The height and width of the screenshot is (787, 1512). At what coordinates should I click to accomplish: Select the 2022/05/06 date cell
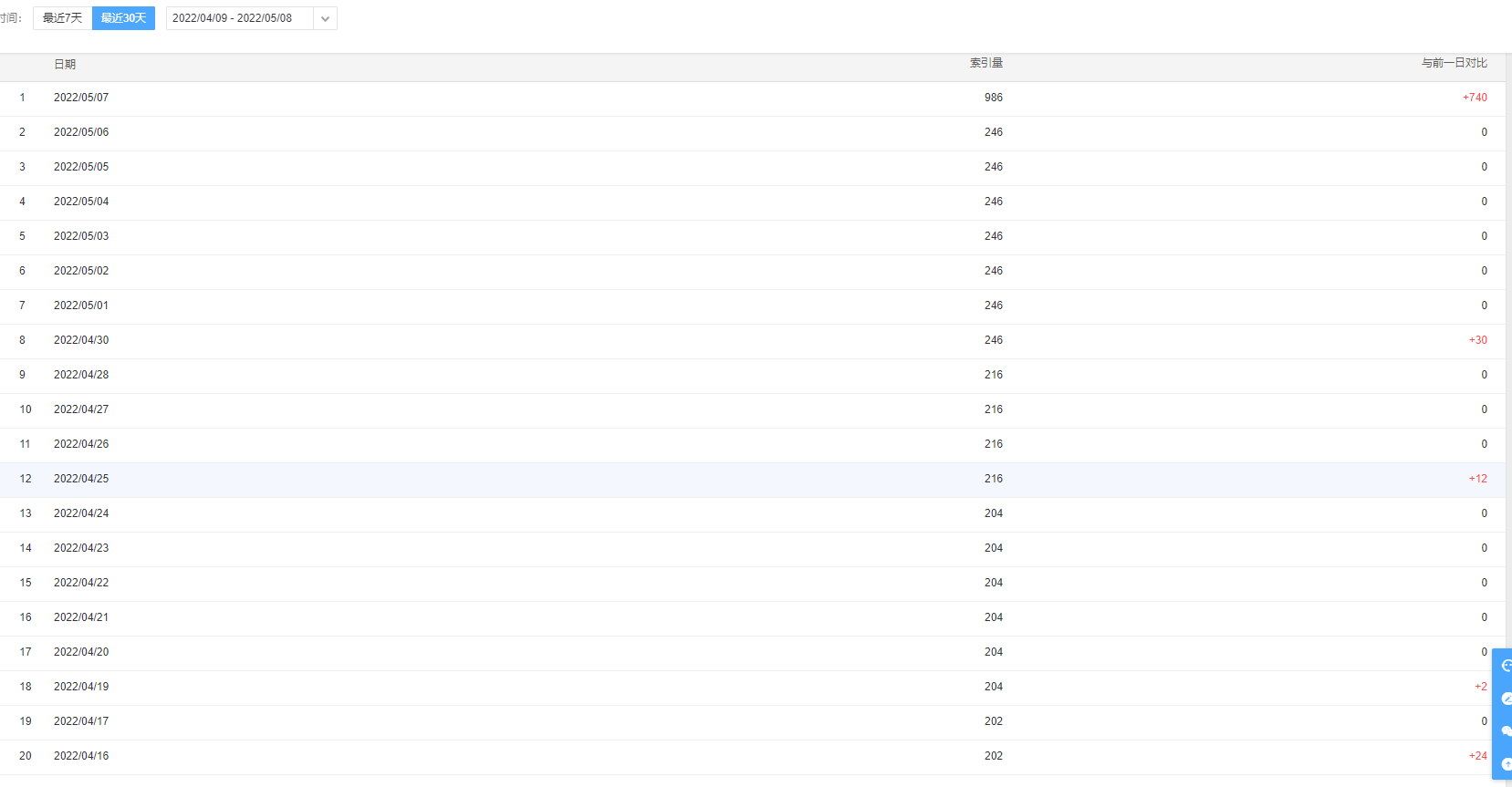[x=81, y=132]
